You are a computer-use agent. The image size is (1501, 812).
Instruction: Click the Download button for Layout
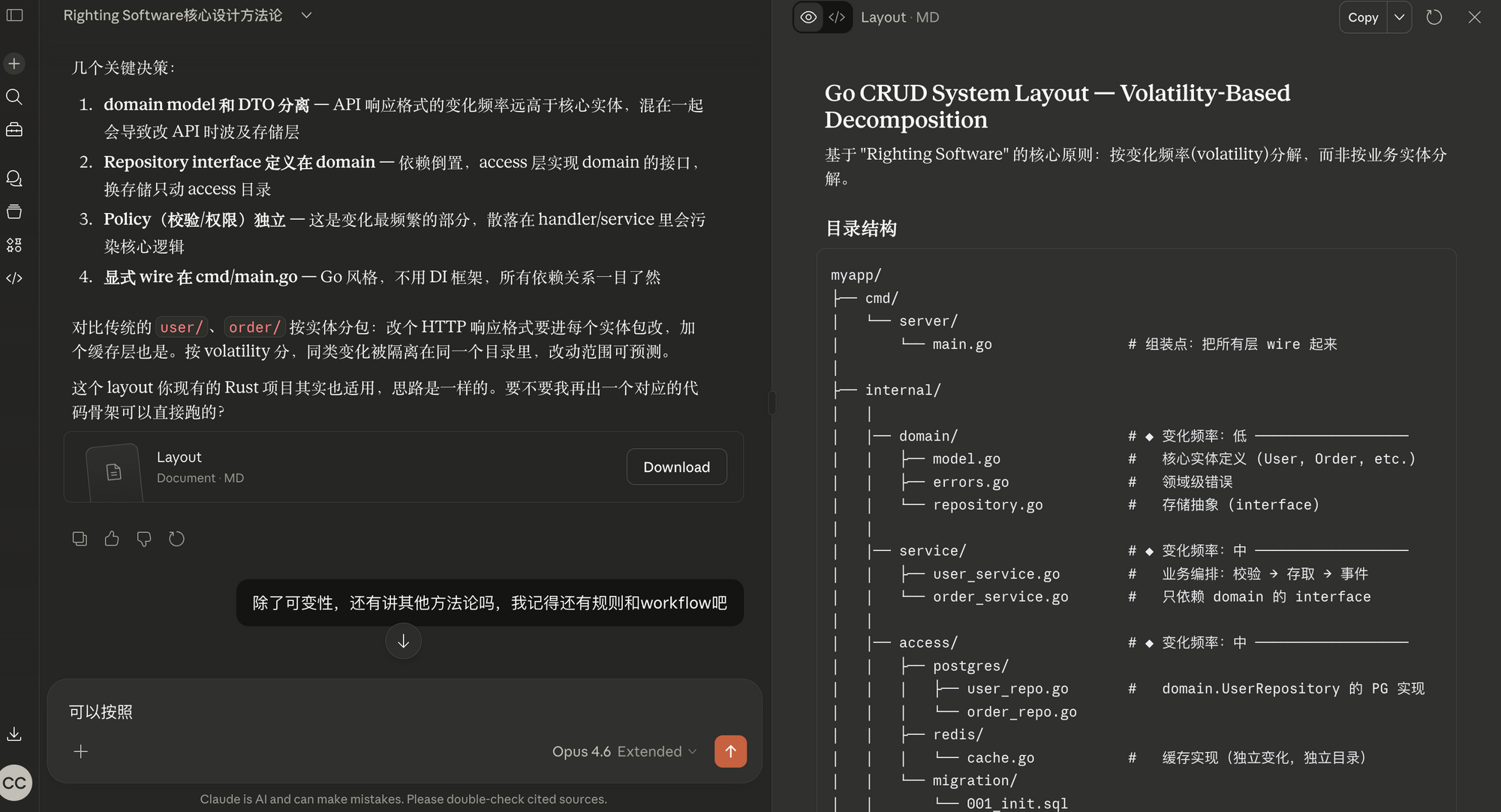point(676,467)
